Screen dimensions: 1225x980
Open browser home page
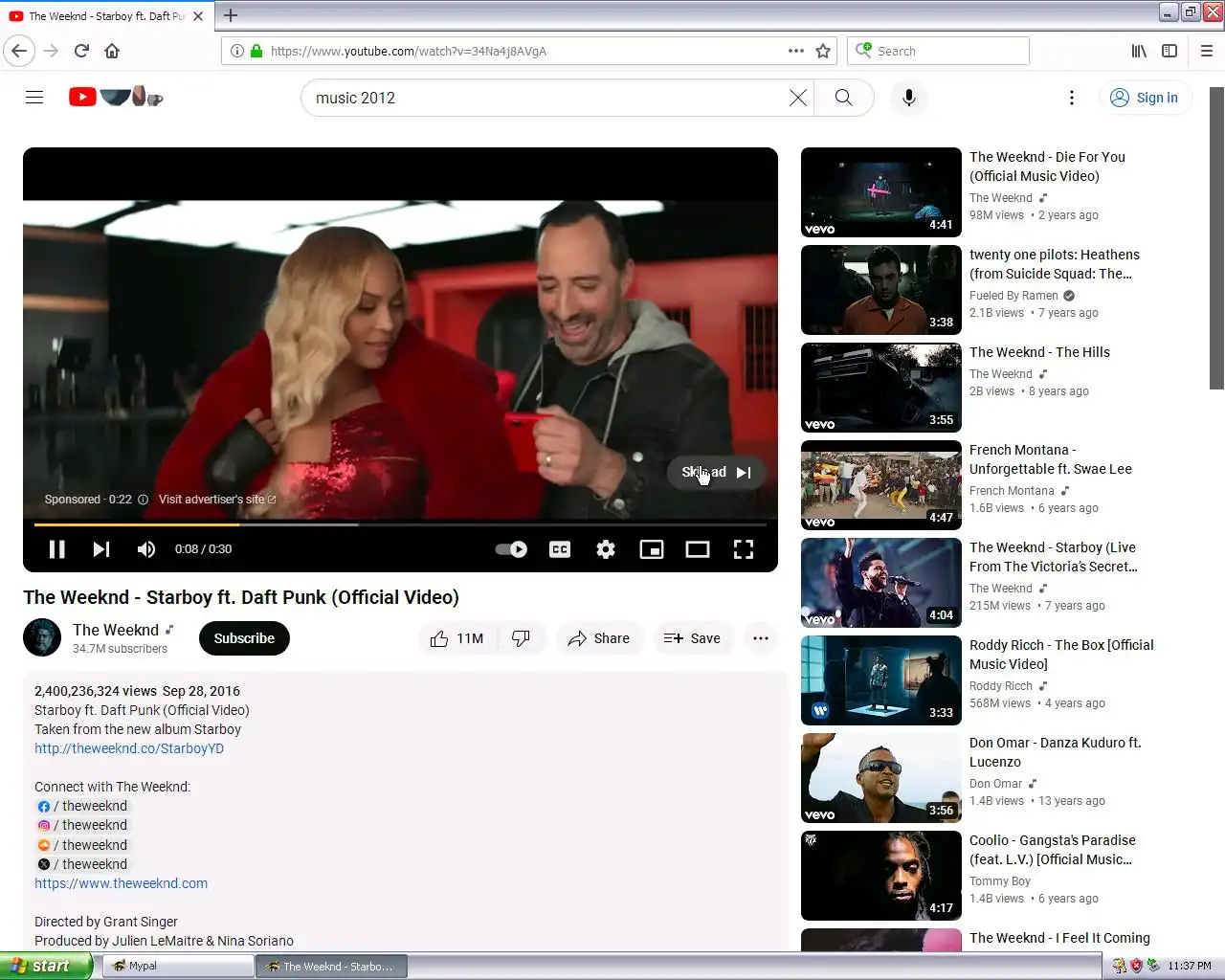[112, 51]
